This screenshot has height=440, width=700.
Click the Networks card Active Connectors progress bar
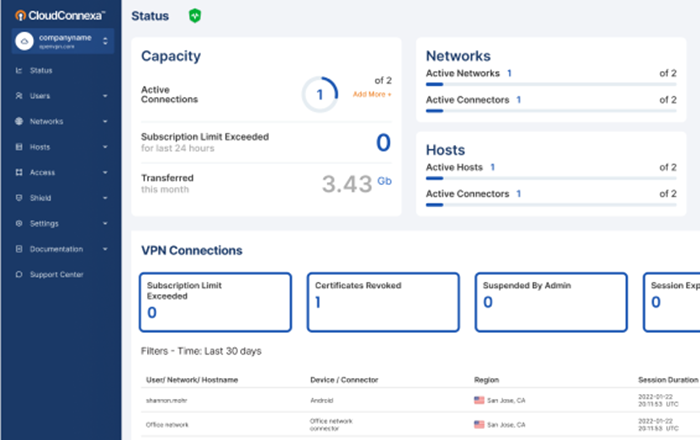click(551, 111)
